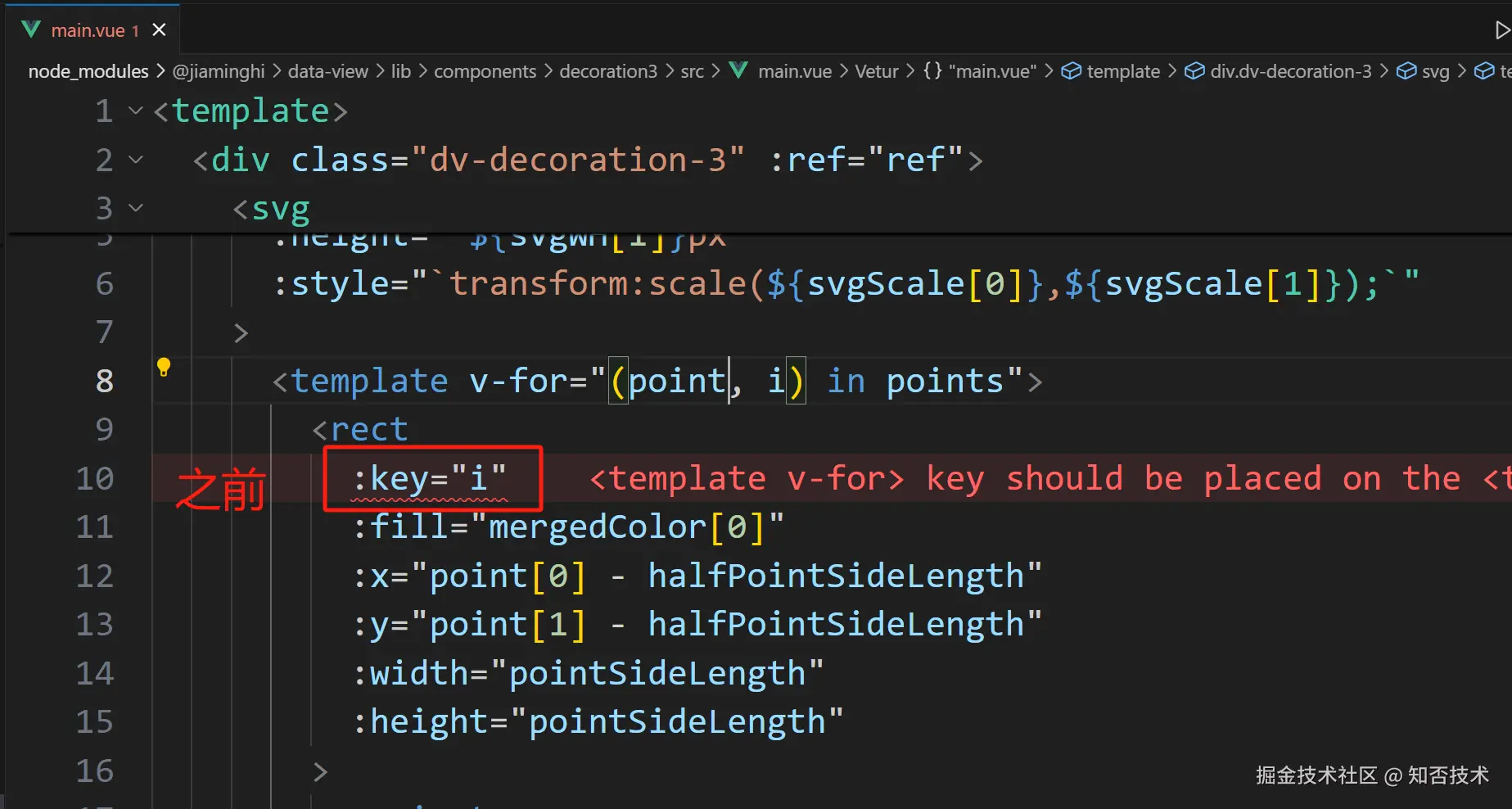Click the Vue icon on main.vue tab
Screen dimensions: 1512x809
(x=31, y=30)
